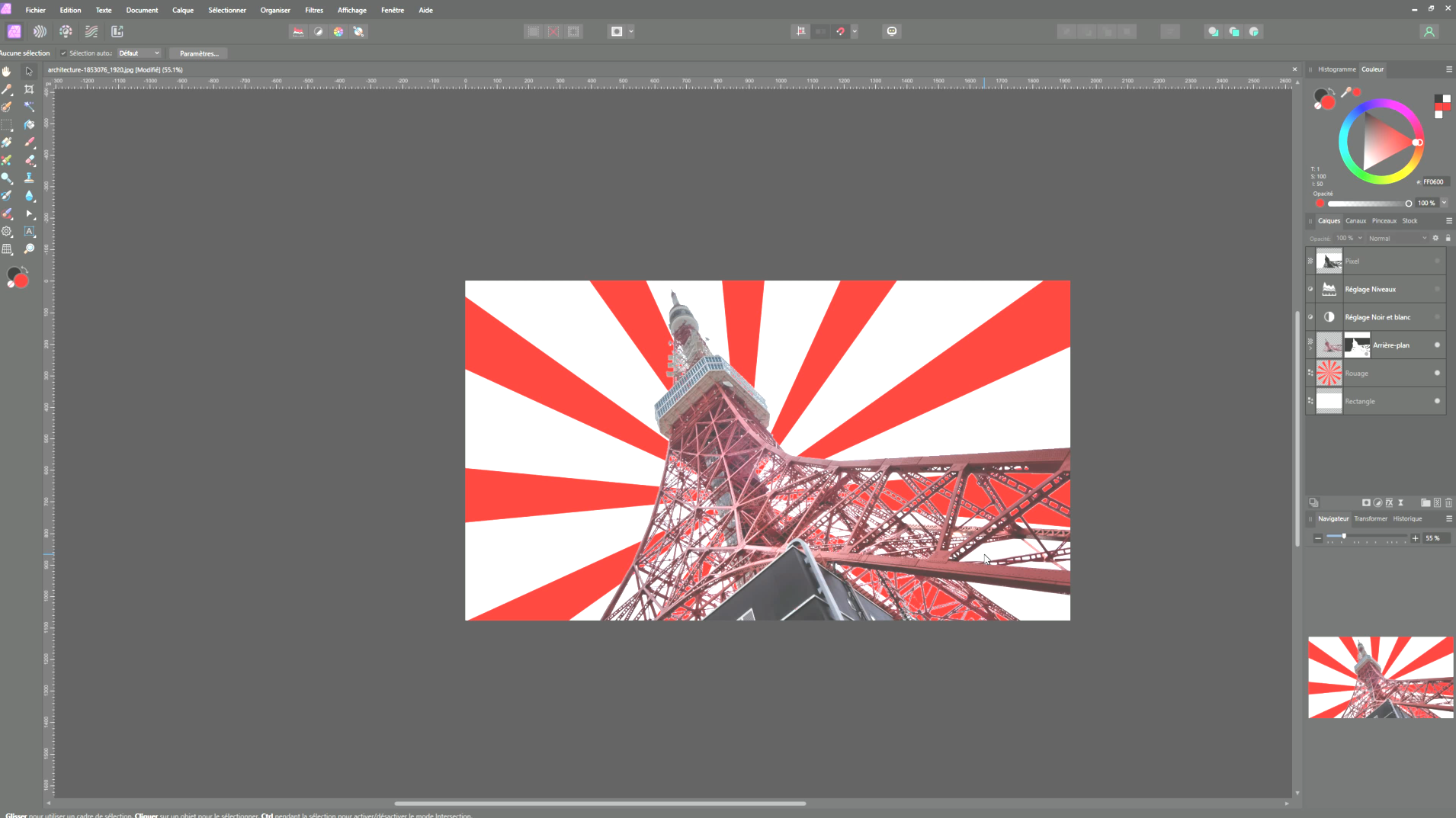
Task: Uncheck the Sélection auto checkbox
Action: tap(63, 53)
